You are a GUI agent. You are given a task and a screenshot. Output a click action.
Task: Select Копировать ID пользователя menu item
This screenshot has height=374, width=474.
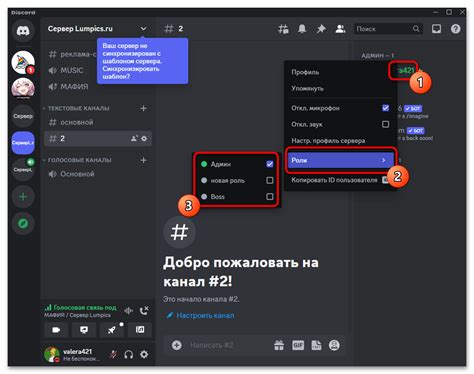[341, 180]
